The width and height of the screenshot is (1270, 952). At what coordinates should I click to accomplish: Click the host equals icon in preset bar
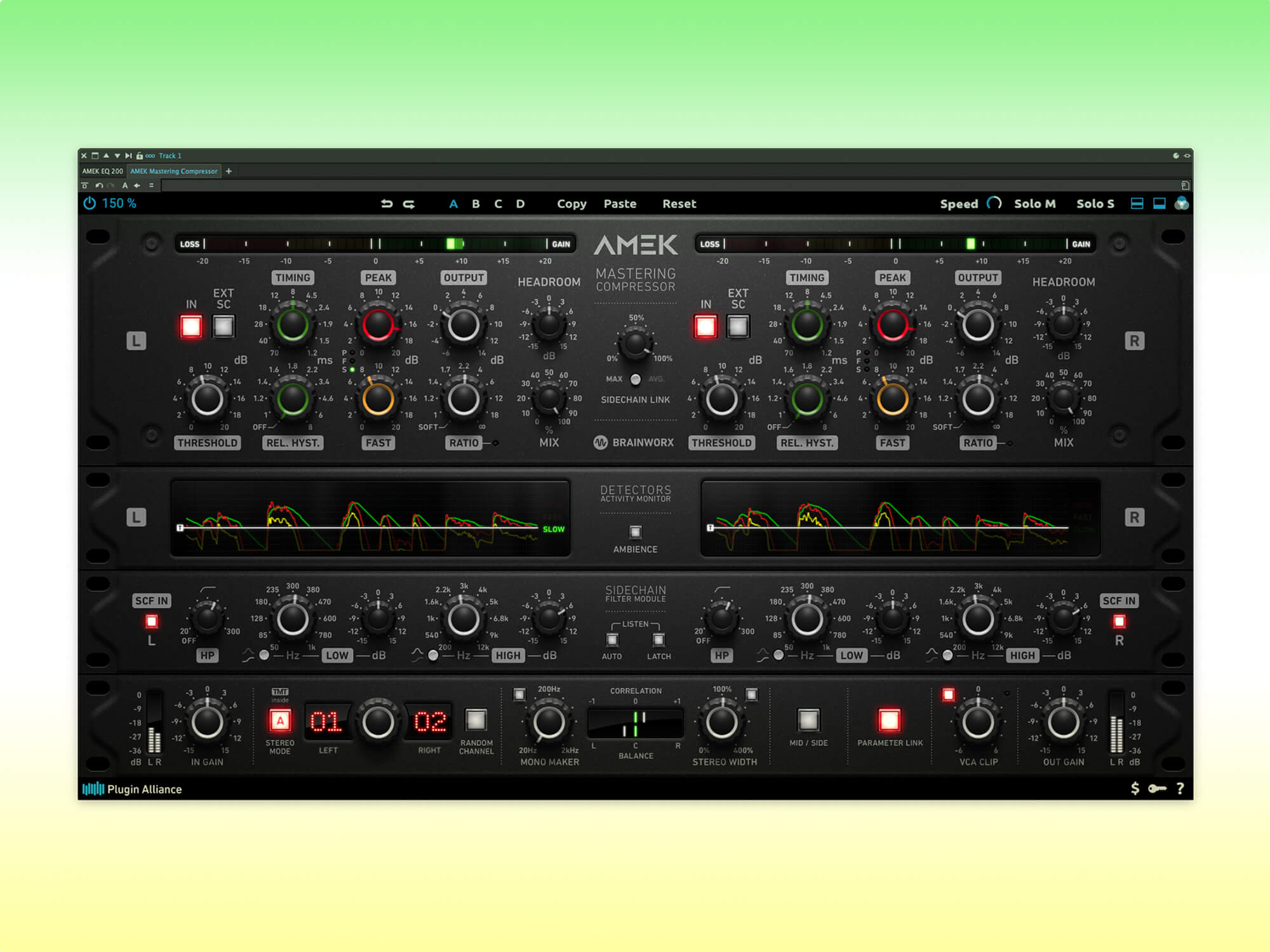[151, 185]
